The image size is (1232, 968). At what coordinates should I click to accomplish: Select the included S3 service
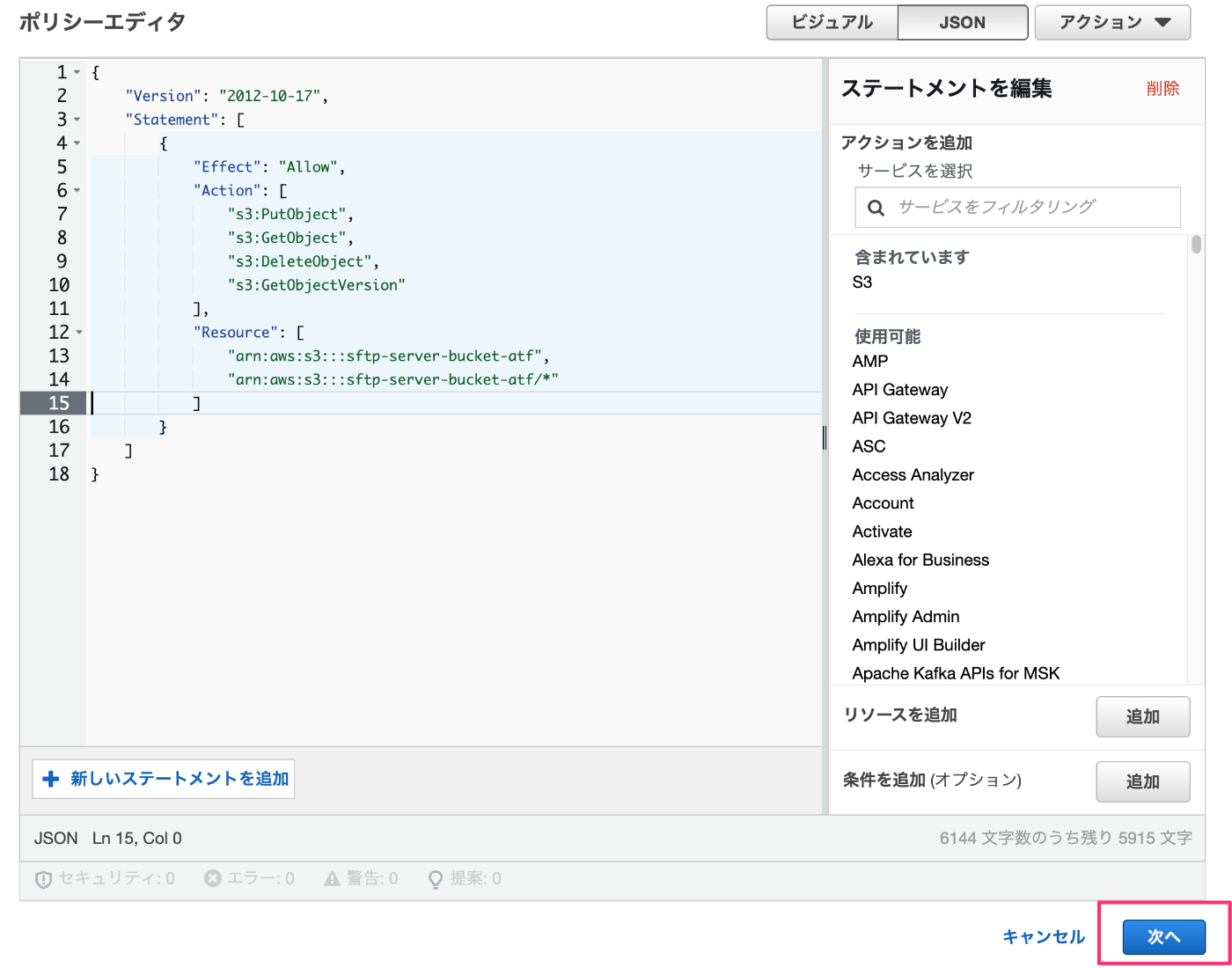(862, 282)
